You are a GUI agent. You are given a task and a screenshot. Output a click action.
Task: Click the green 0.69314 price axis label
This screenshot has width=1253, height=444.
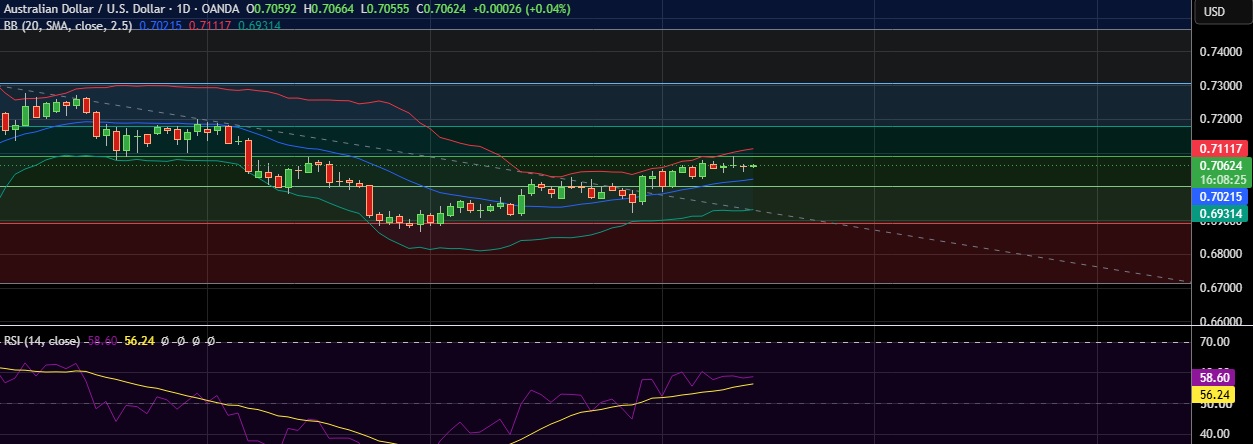pyautogui.click(x=1220, y=214)
